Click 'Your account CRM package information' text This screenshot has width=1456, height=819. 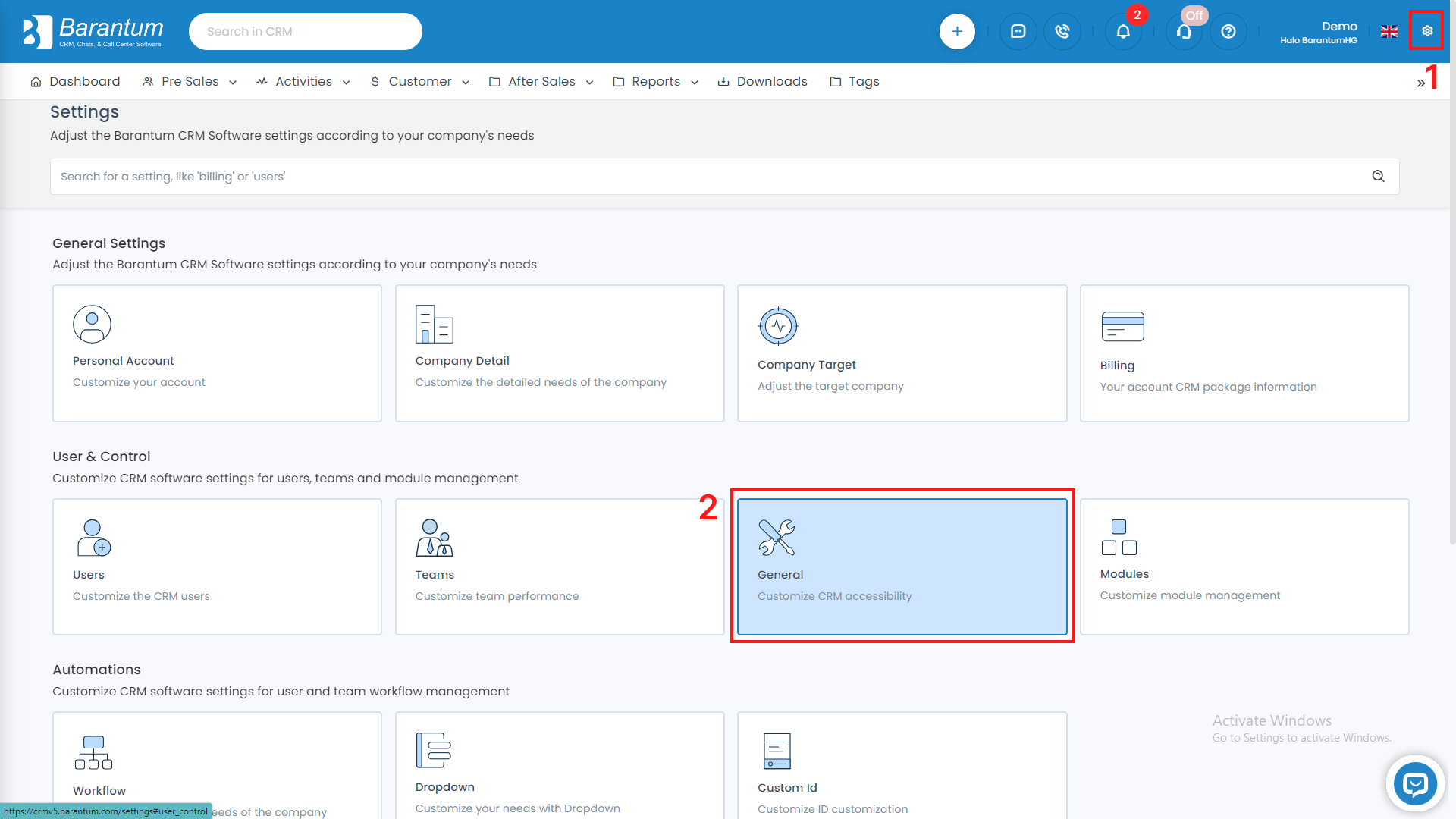1208,387
